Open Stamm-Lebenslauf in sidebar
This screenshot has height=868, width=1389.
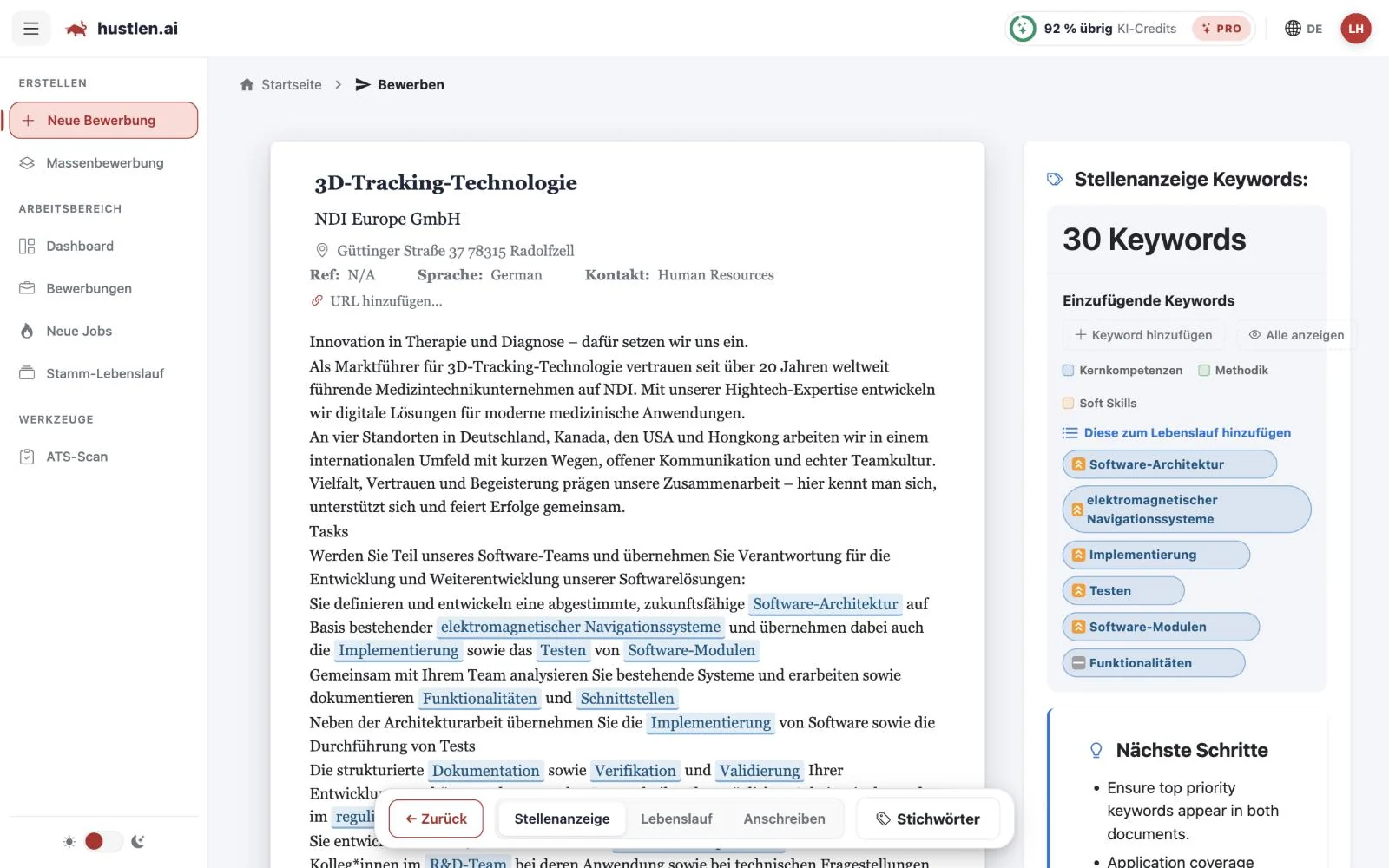point(103,374)
